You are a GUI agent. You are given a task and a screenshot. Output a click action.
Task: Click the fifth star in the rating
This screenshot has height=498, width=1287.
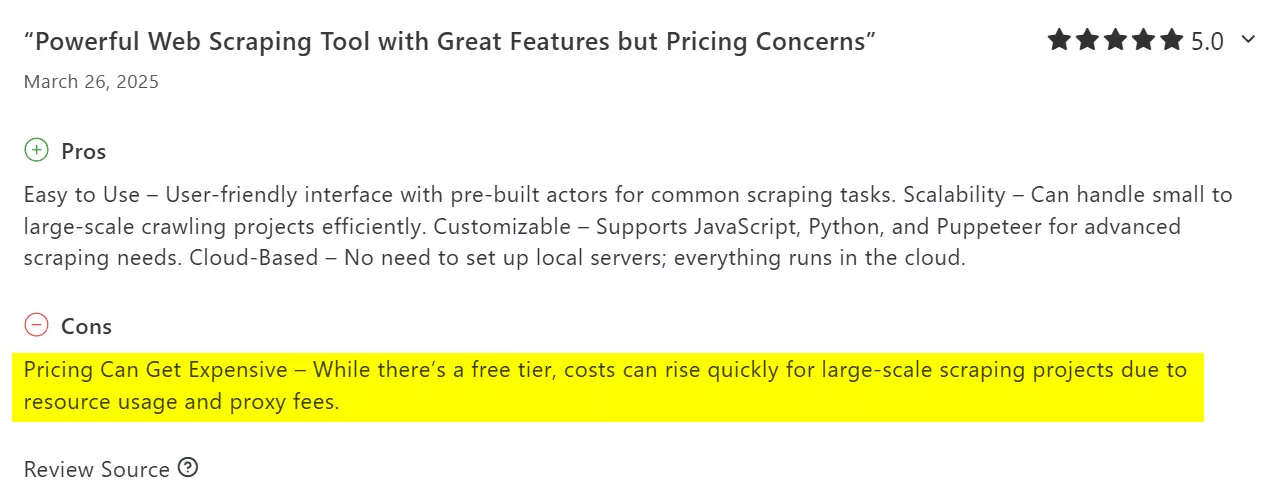pyautogui.click(x=1171, y=41)
